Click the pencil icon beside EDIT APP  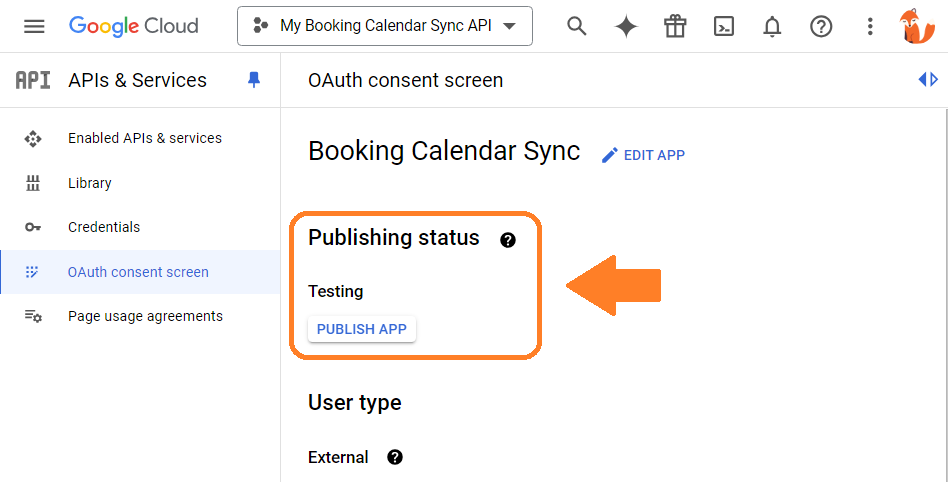pyautogui.click(x=609, y=155)
